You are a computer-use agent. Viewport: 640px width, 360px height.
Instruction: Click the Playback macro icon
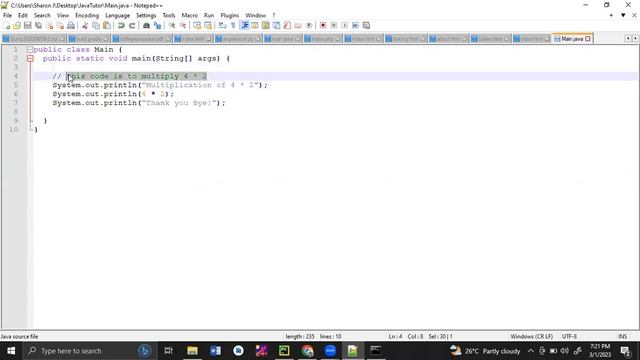[x=344, y=25]
